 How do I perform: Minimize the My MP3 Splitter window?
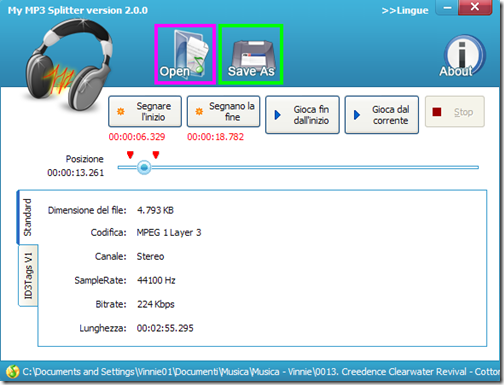tap(447, 8)
